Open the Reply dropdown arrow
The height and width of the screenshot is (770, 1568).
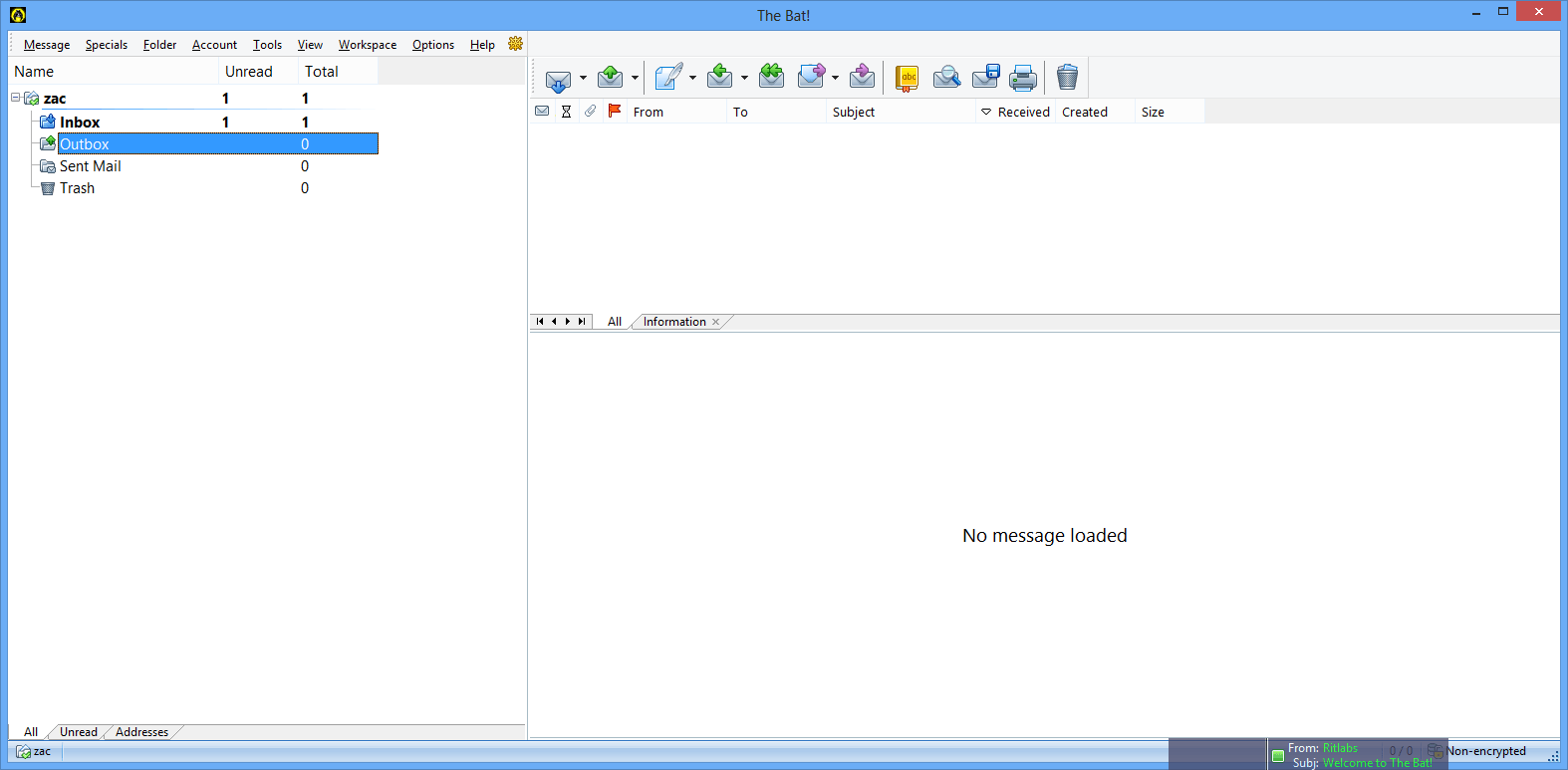pos(744,78)
